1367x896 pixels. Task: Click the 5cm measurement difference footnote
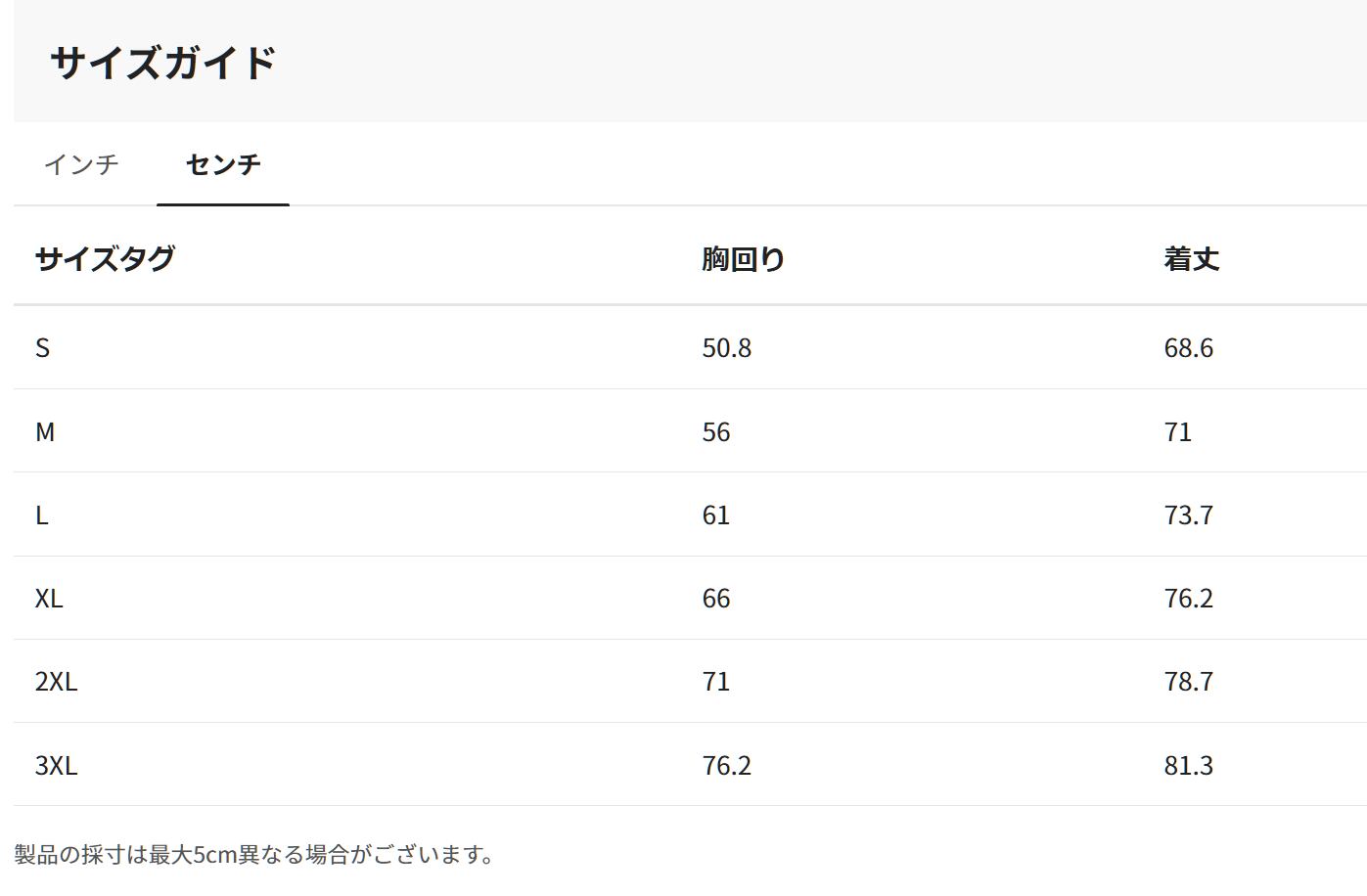[x=254, y=855]
